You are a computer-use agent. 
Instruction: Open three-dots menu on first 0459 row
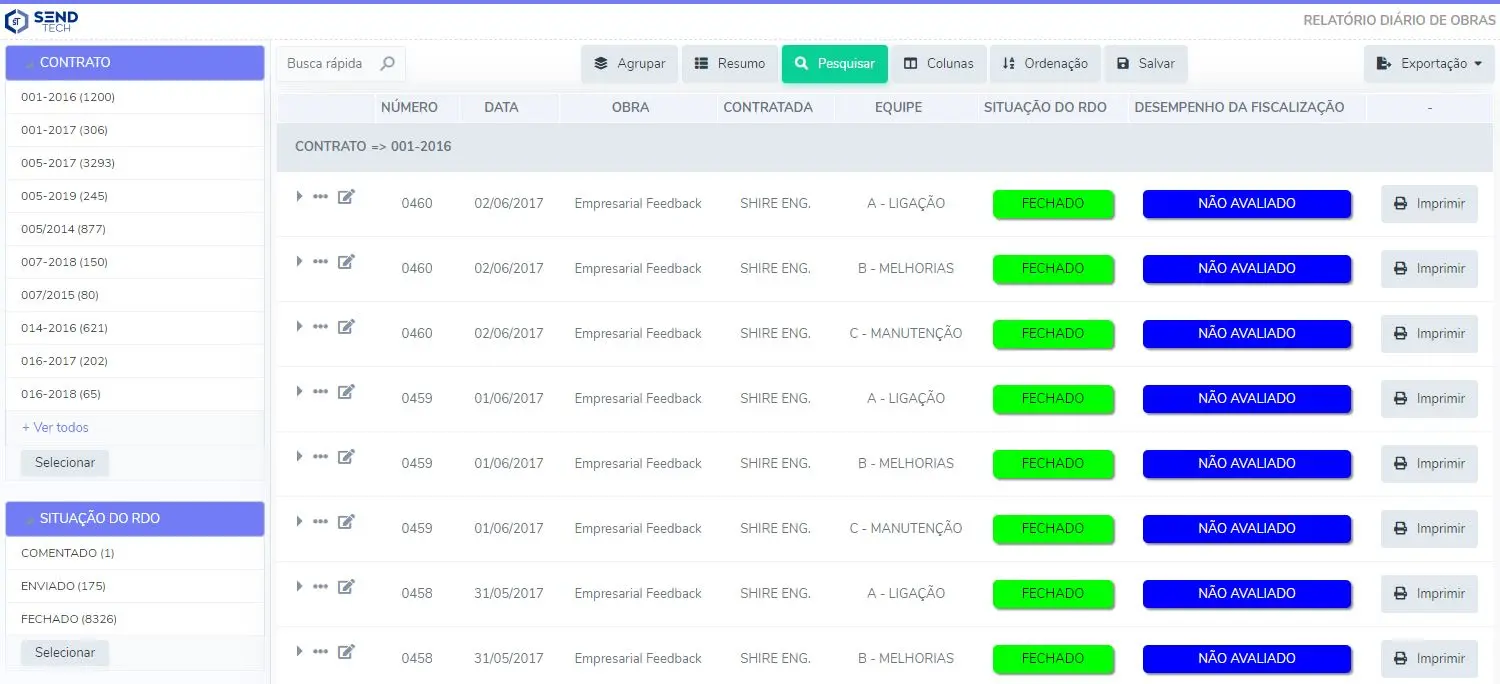320,392
